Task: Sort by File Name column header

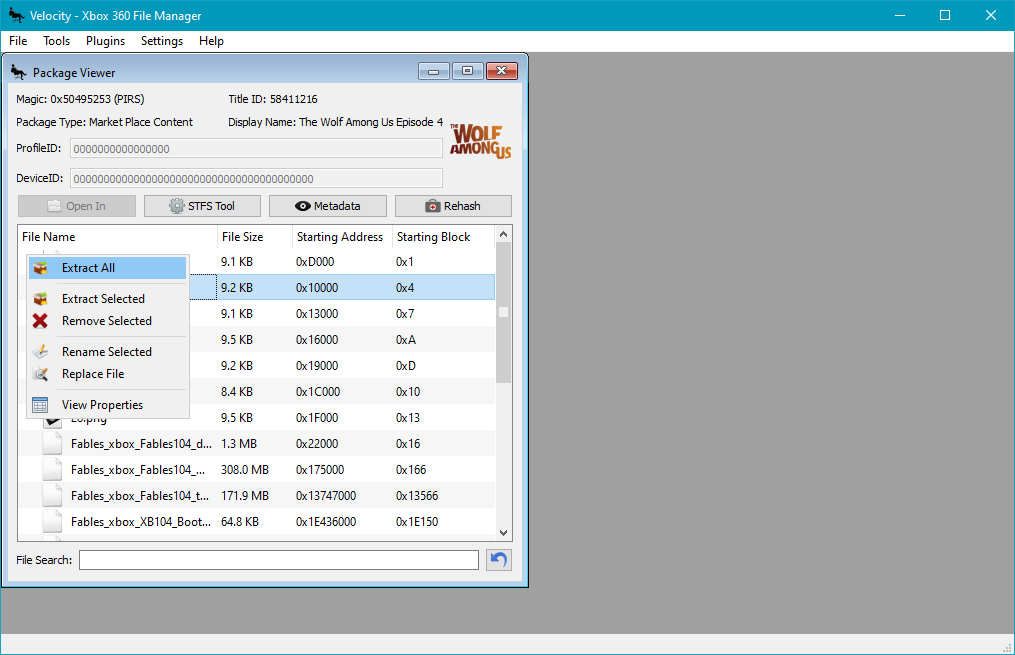Action: point(117,237)
